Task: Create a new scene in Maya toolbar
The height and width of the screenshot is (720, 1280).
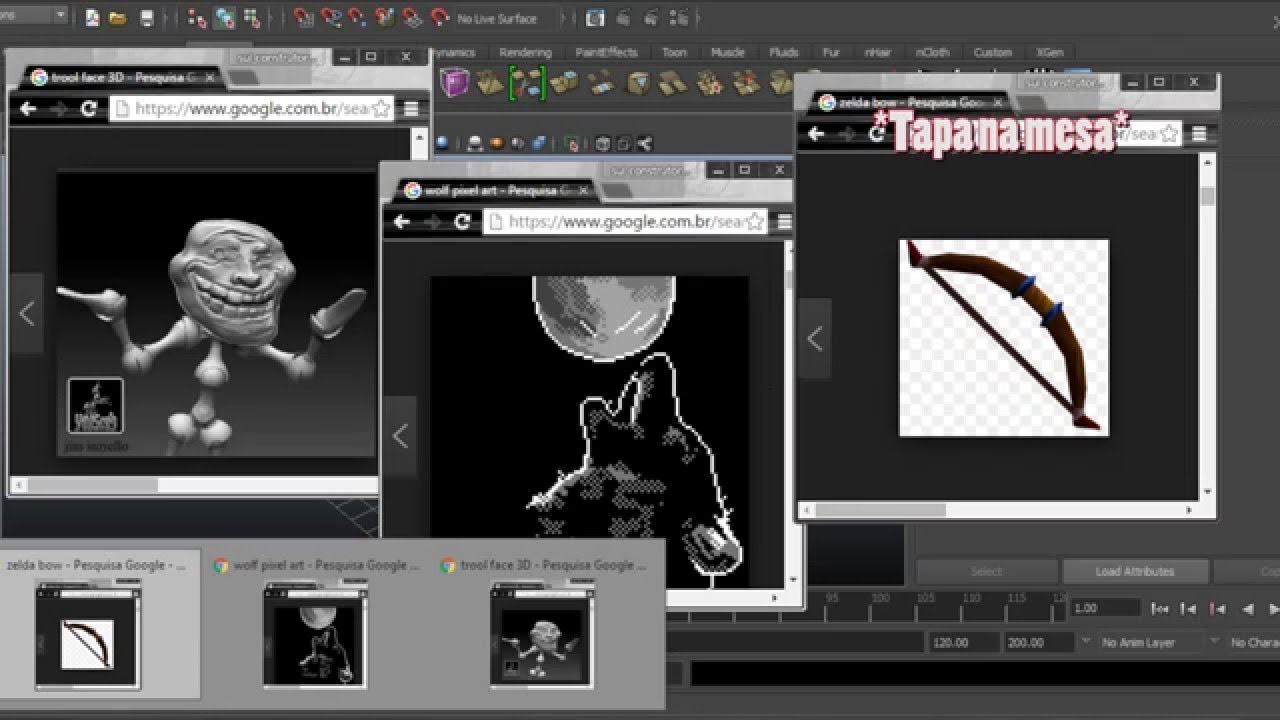Action: point(92,18)
